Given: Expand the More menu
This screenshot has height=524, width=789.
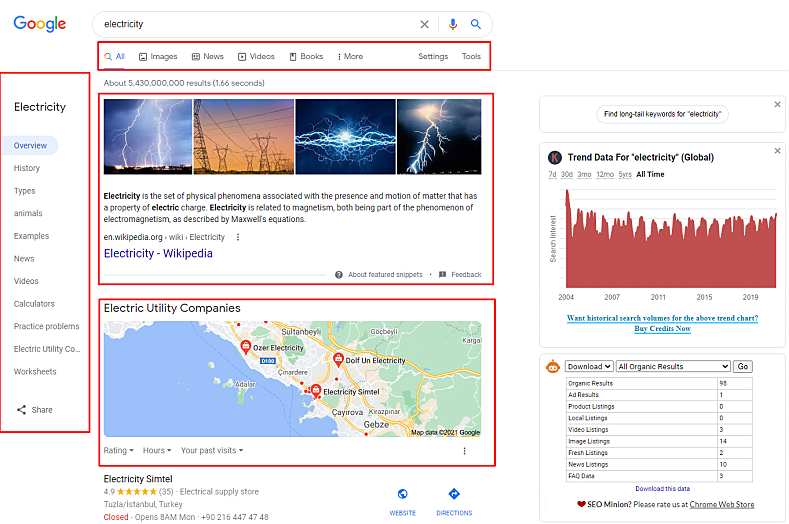Looking at the screenshot, I should tap(350, 56).
